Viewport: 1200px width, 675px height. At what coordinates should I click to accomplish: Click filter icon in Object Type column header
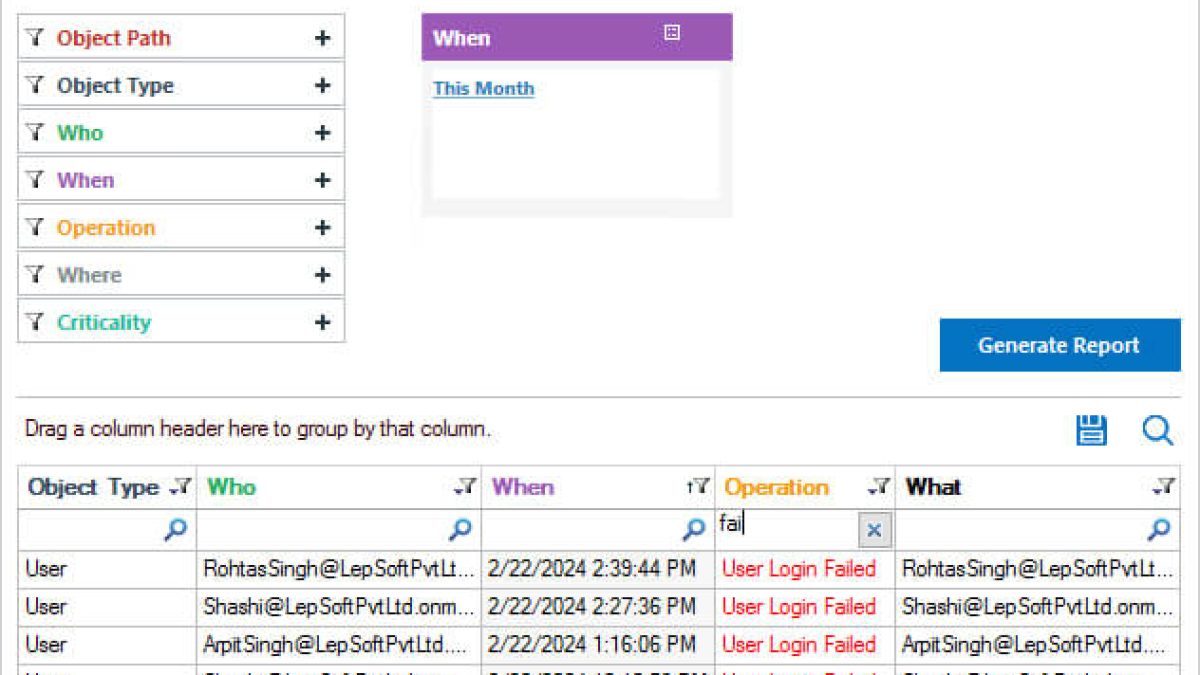(181, 487)
